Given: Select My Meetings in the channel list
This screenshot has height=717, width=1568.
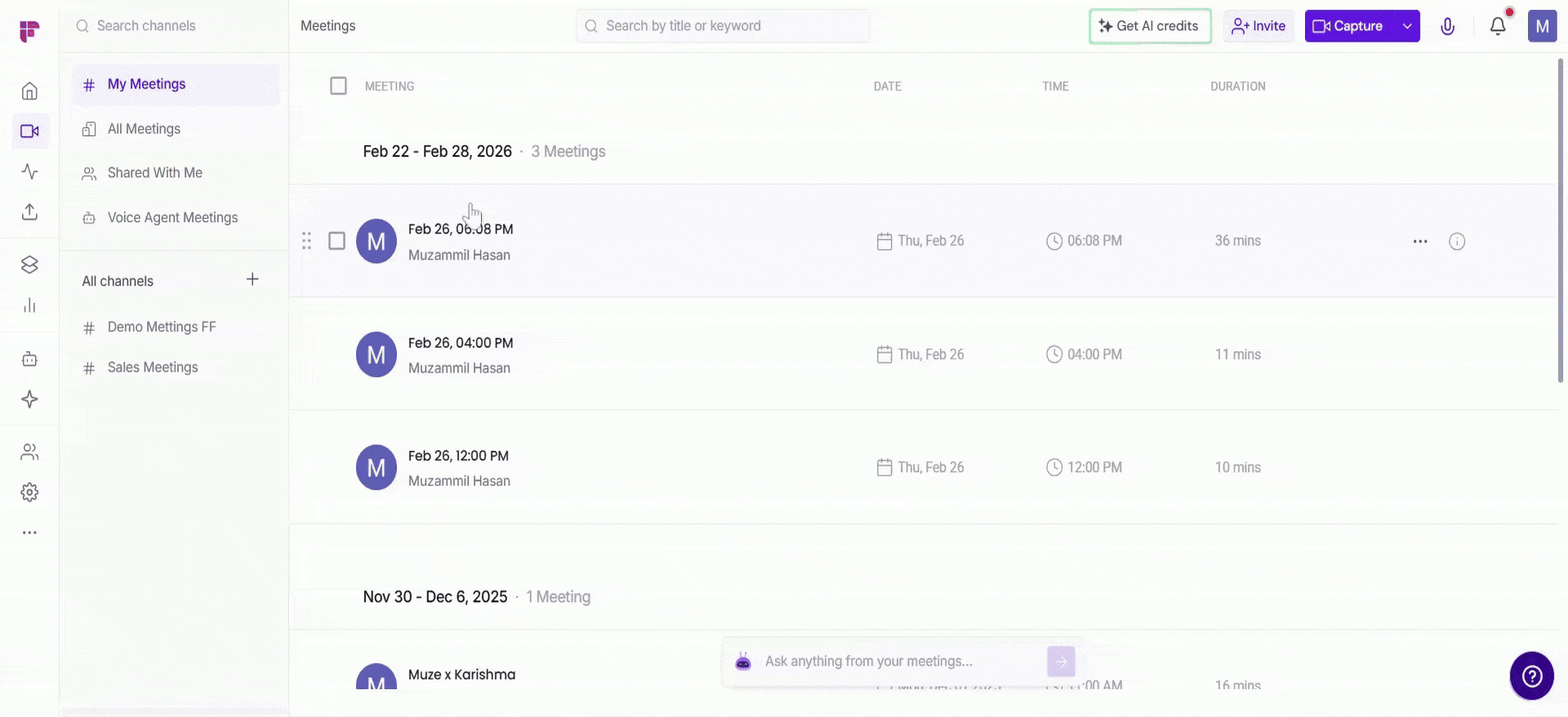Looking at the screenshot, I should click(176, 84).
